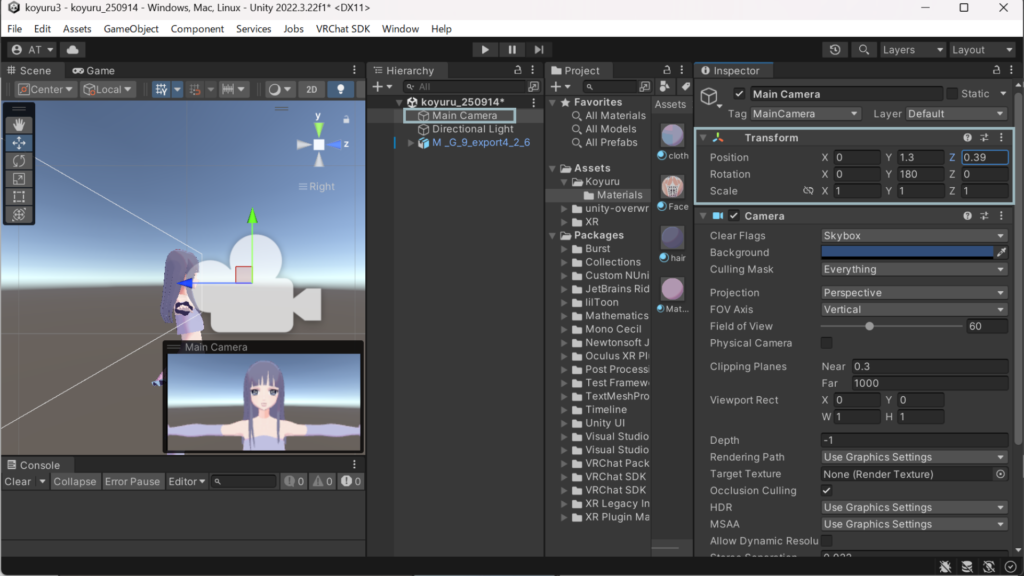Select the Scale tool in Scene toolbar
Screen dimensions: 1024x576
point(20,179)
